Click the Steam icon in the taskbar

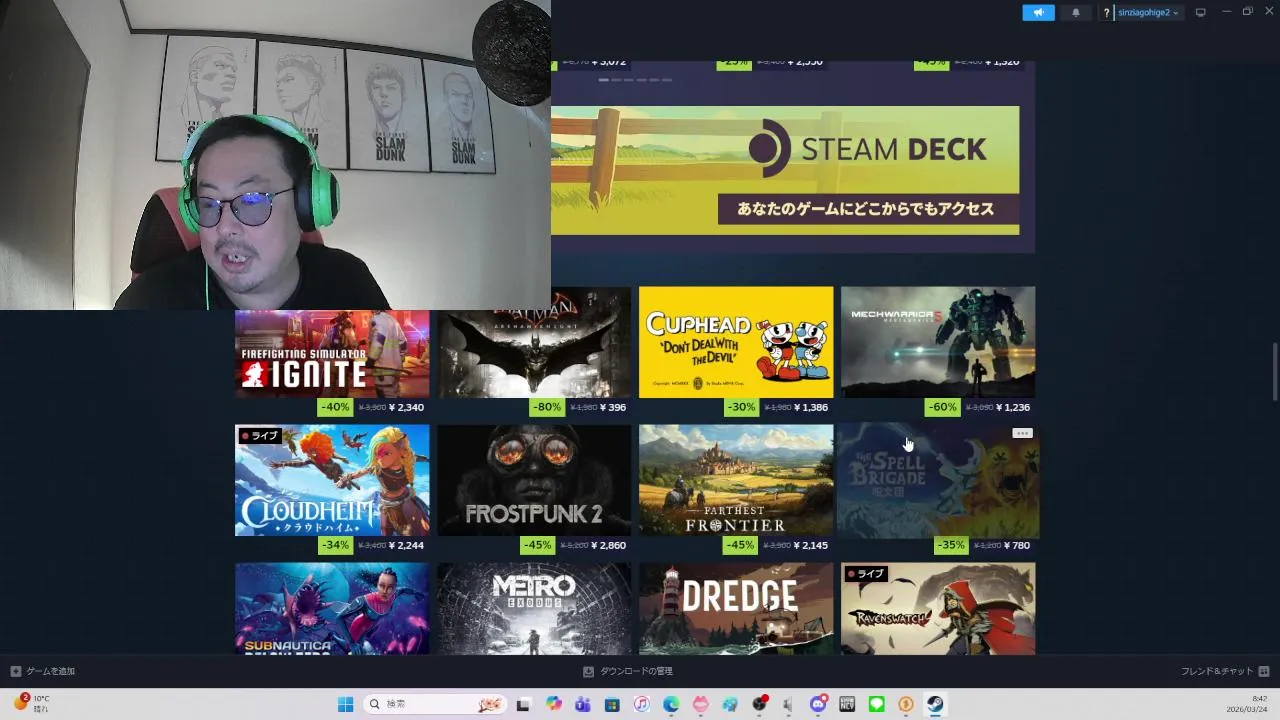935,704
